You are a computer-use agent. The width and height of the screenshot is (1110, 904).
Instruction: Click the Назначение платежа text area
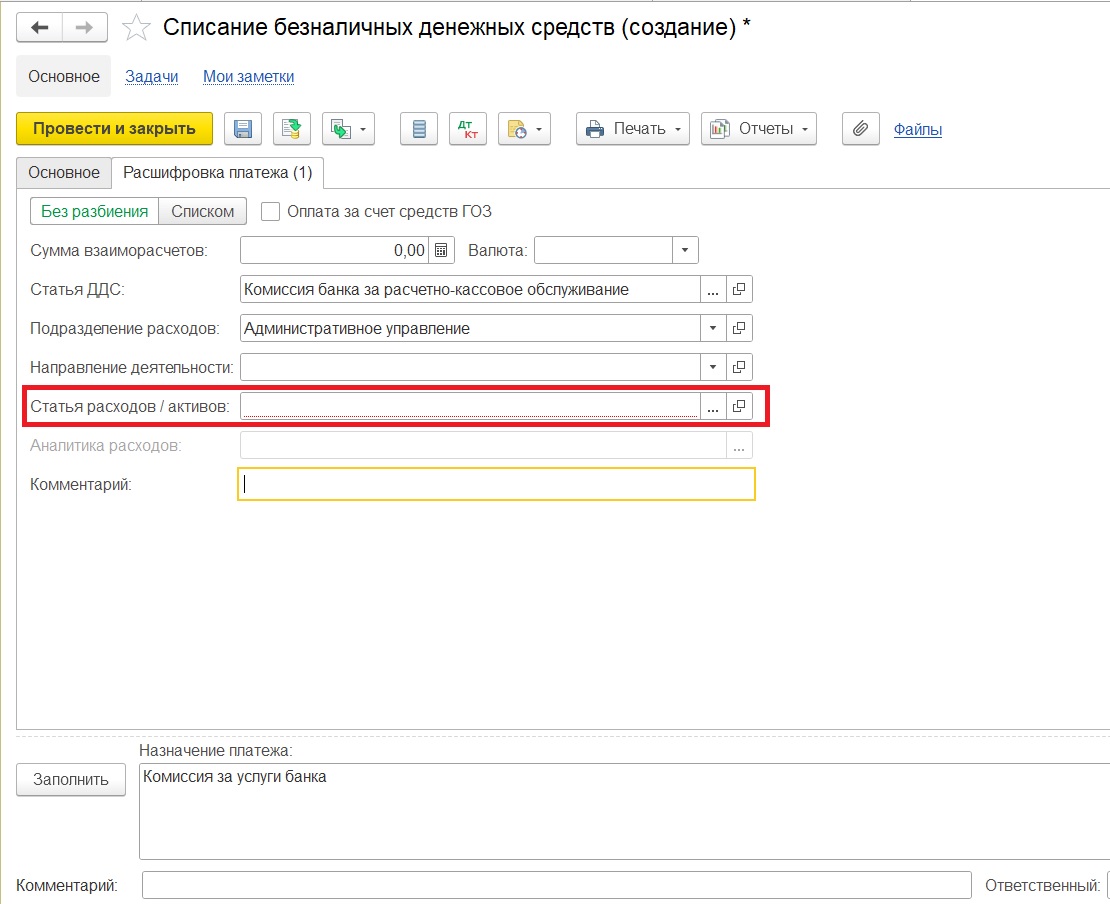click(x=624, y=811)
